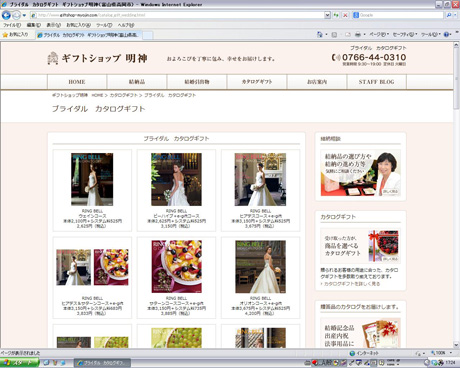Click the breadcrumb HOME link

97,95
